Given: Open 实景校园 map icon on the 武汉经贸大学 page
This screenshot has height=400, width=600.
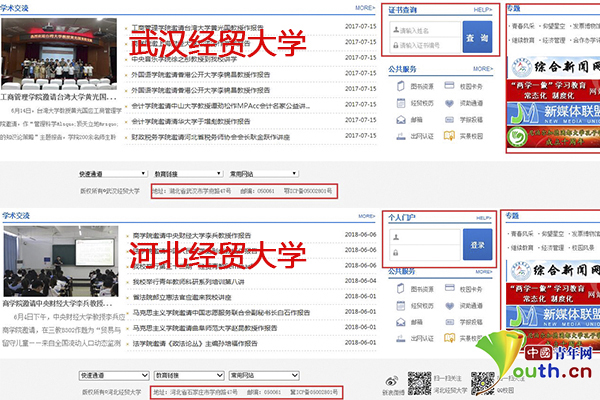Looking at the screenshot, I should (449, 136).
